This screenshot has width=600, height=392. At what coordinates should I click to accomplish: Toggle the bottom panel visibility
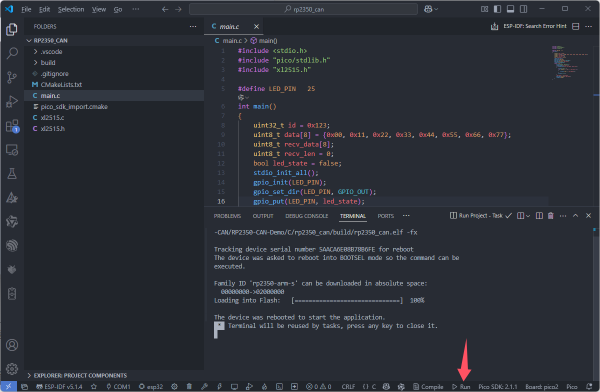tap(510, 9)
